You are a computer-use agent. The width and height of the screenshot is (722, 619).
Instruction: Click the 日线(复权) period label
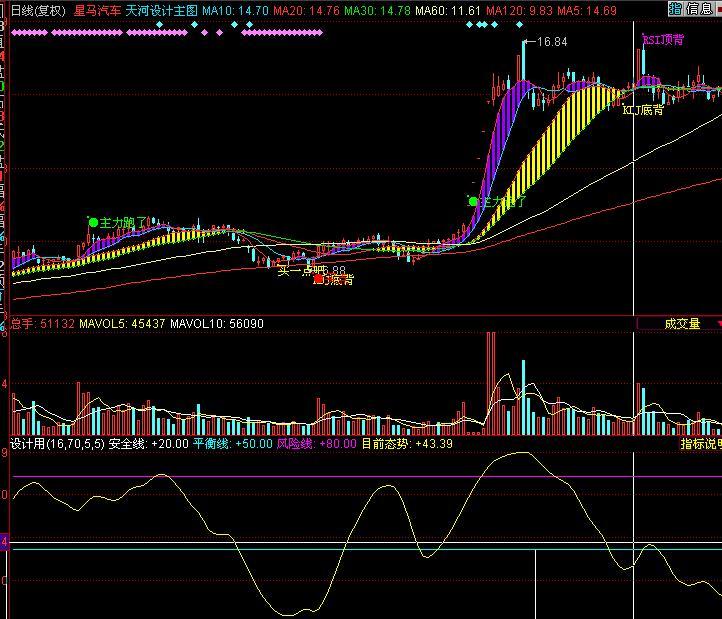[38, 10]
